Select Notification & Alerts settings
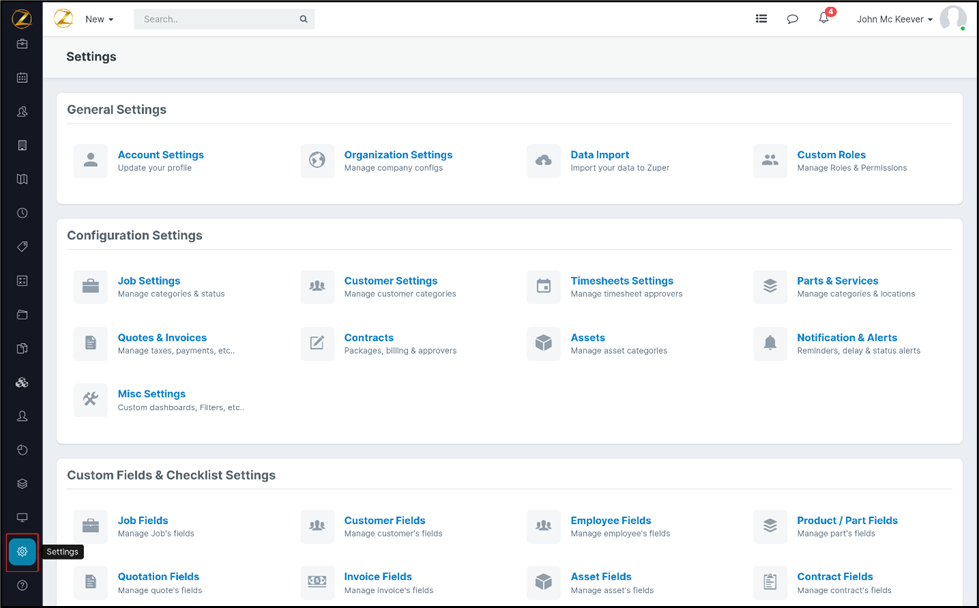The height and width of the screenshot is (608, 979). pos(846,338)
